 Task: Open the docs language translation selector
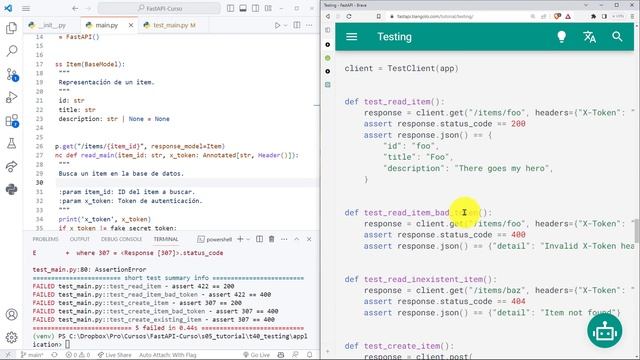click(x=589, y=37)
